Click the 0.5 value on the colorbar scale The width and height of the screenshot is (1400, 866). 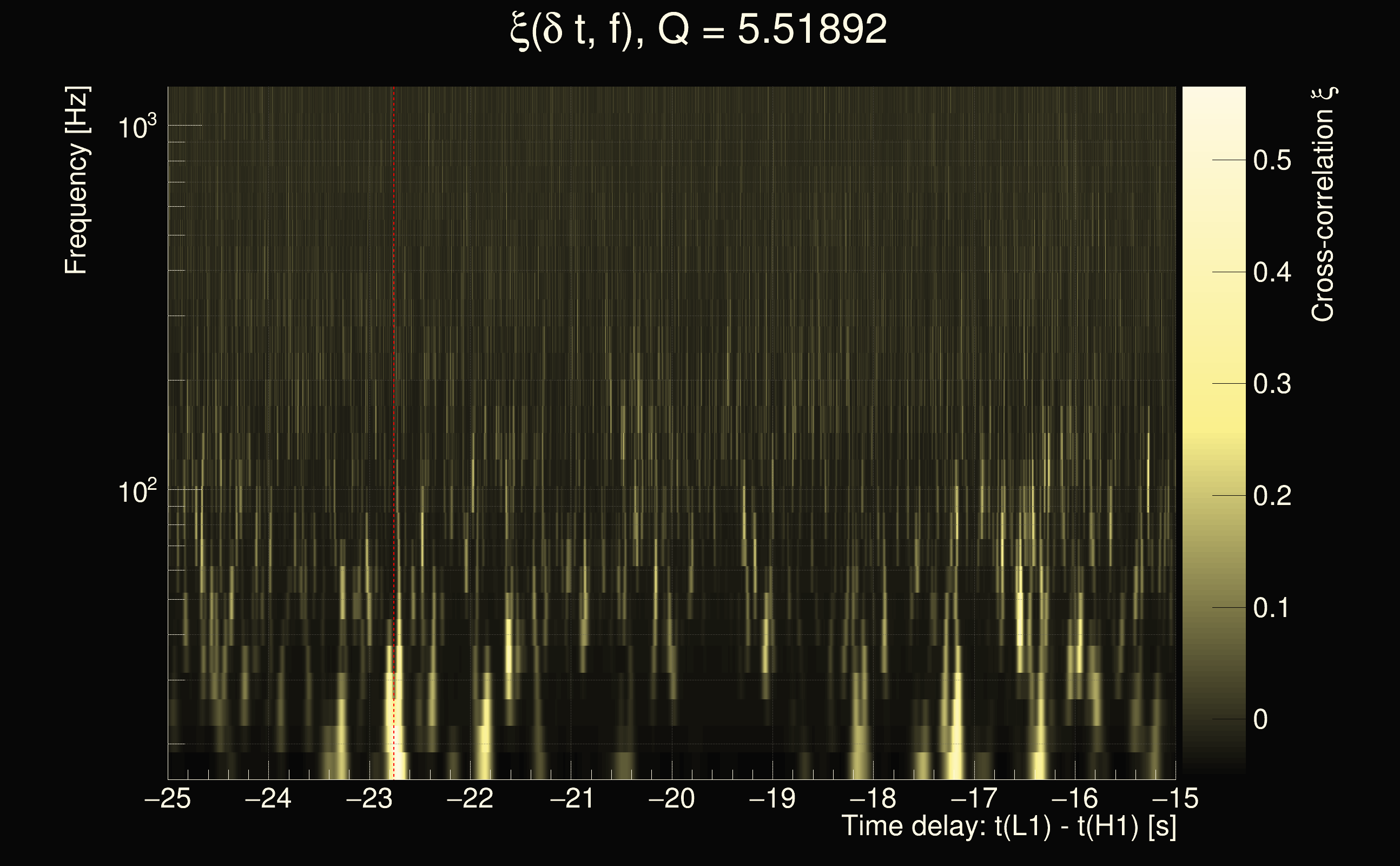click(1272, 160)
